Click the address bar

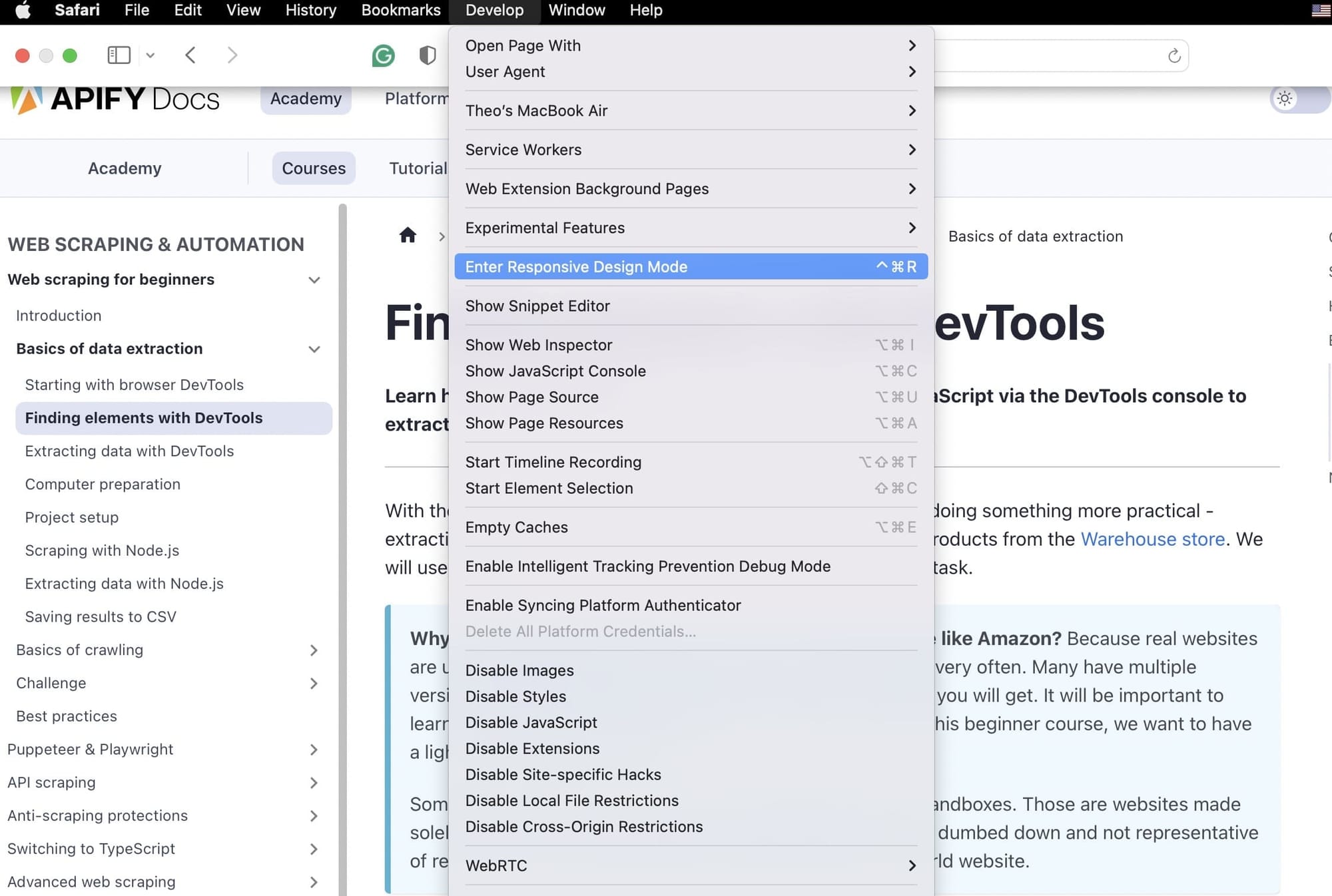(1066, 55)
